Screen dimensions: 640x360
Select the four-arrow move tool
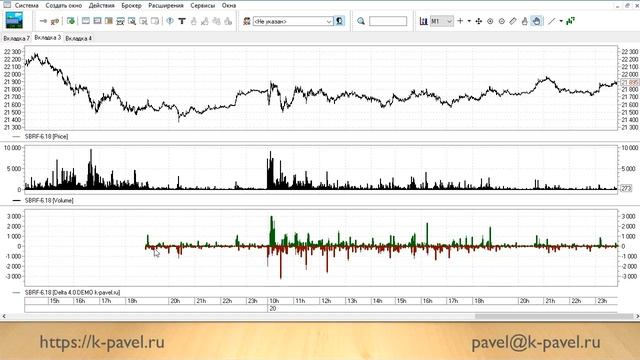click(479, 21)
